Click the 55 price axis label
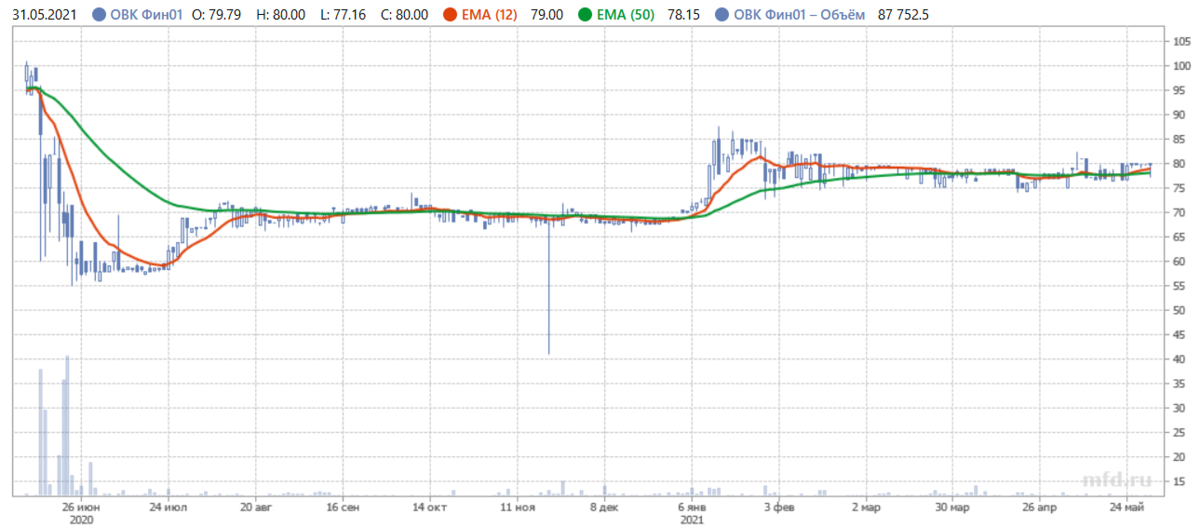The width and height of the screenshot is (1200, 528). click(1179, 286)
